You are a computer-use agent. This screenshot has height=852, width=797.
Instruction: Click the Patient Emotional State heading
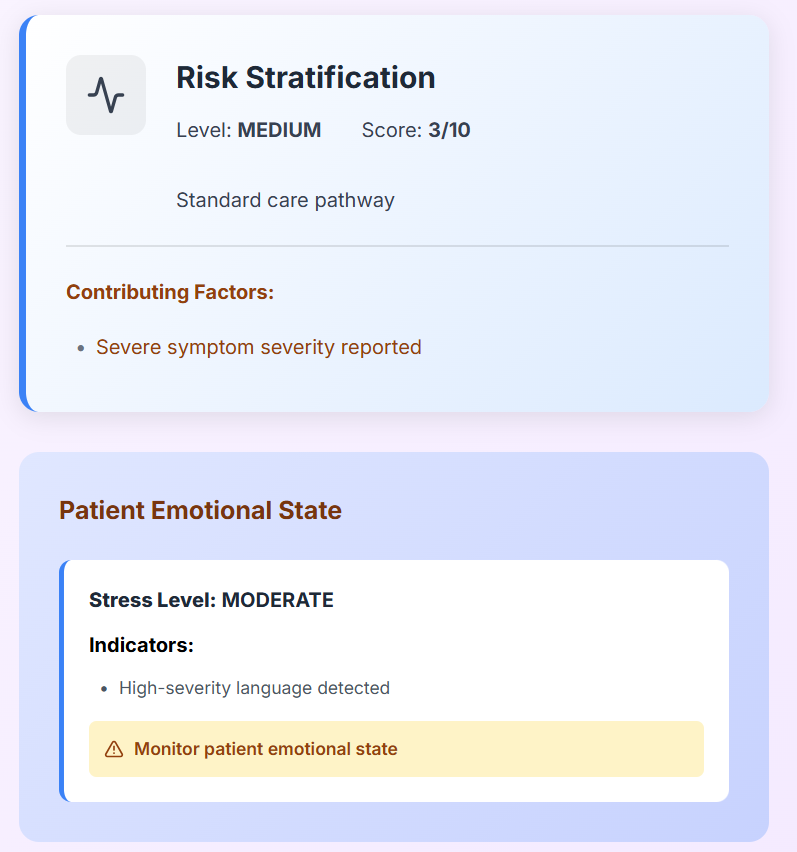[x=200, y=511]
